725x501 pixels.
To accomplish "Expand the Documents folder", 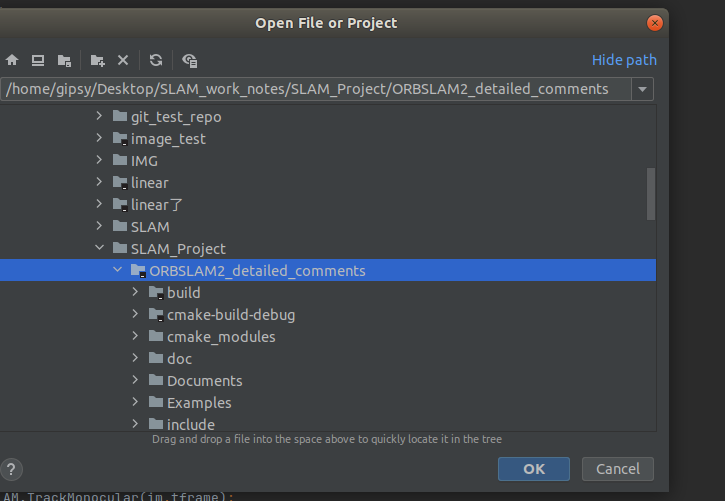I will pyautogui.click(x=135, y=380).
